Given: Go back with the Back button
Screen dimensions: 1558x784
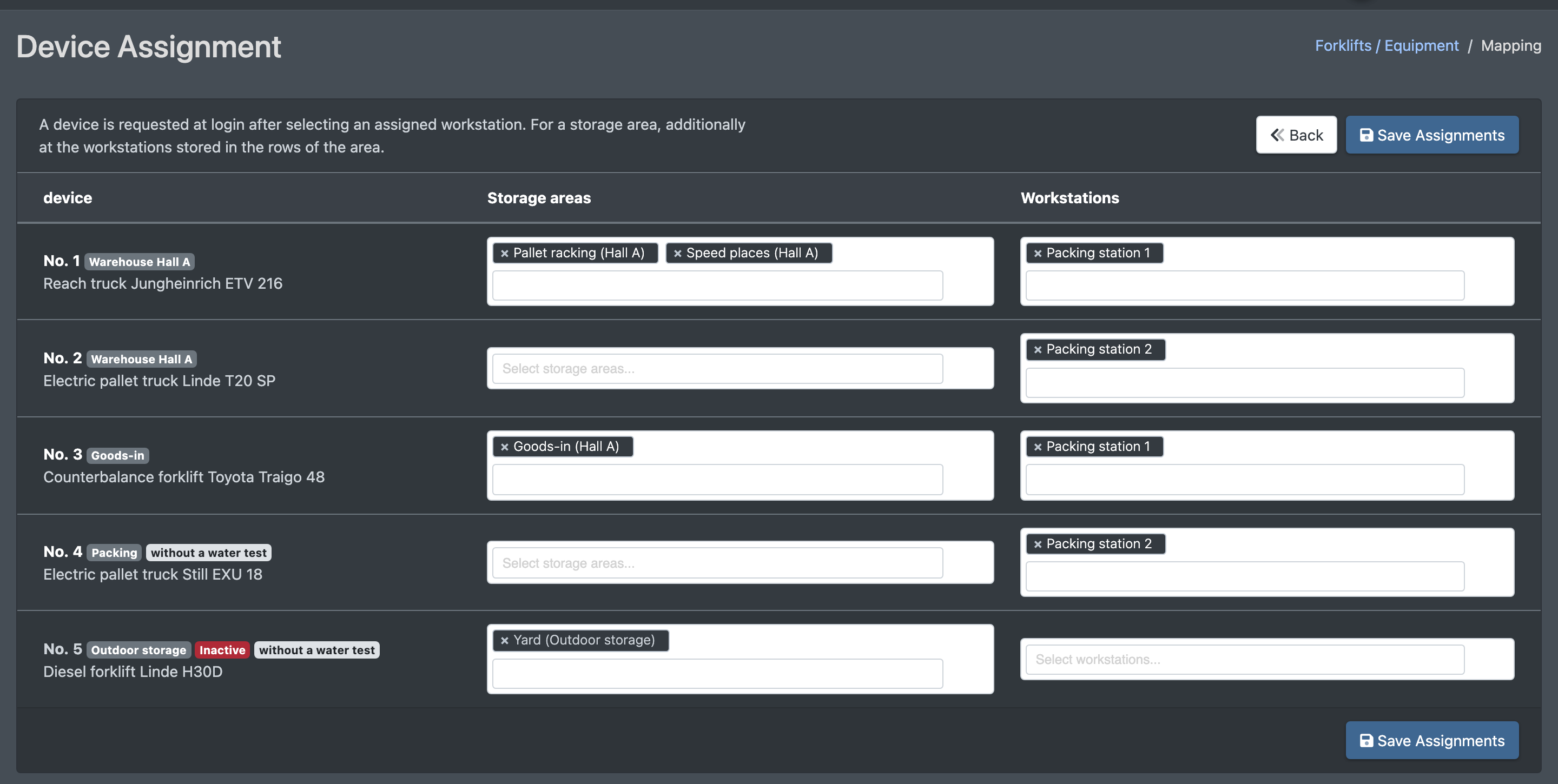Looking at the screenshot, I should coord(1296,135).
